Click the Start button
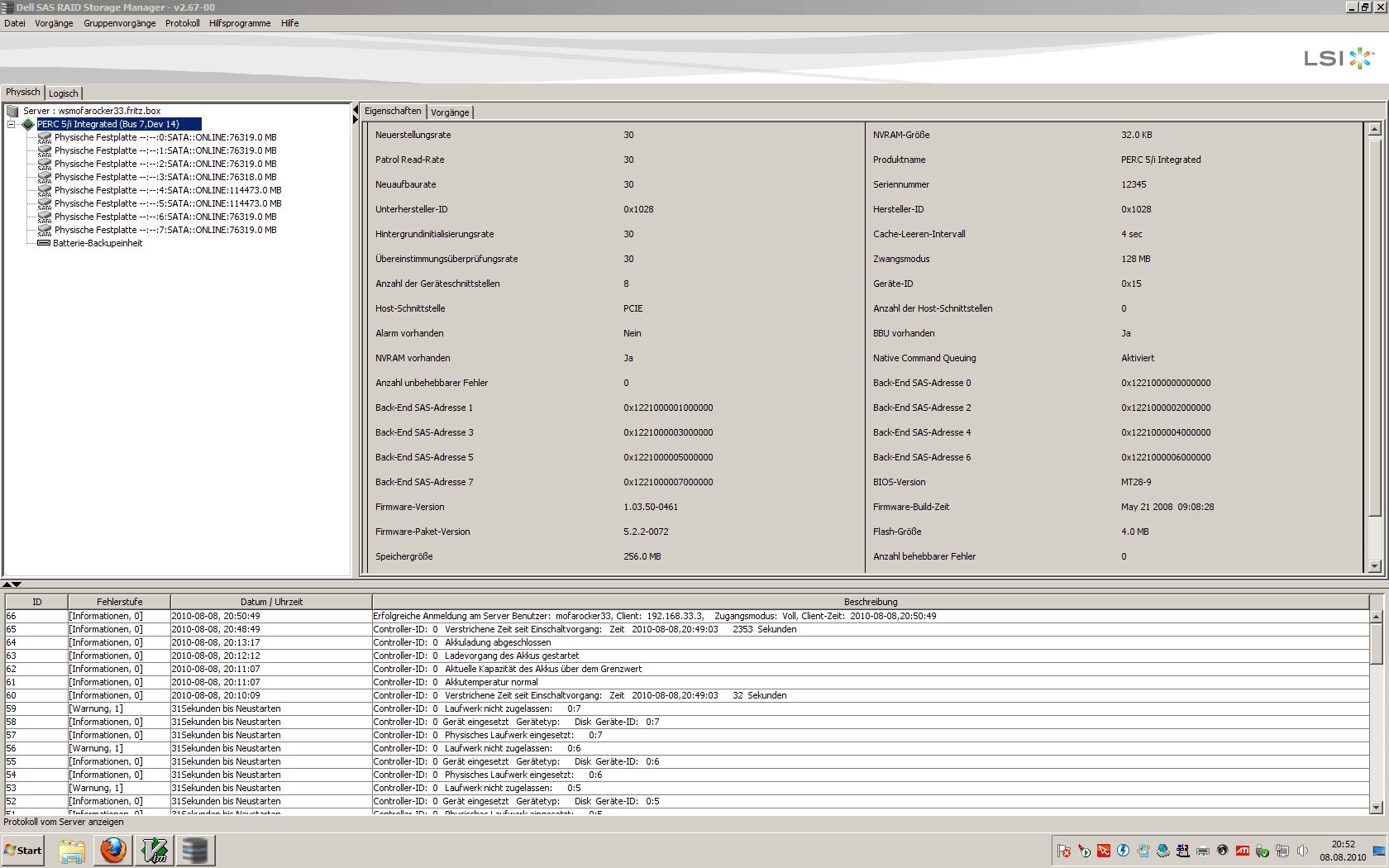 pyautogui.click(x=23, y=851)
